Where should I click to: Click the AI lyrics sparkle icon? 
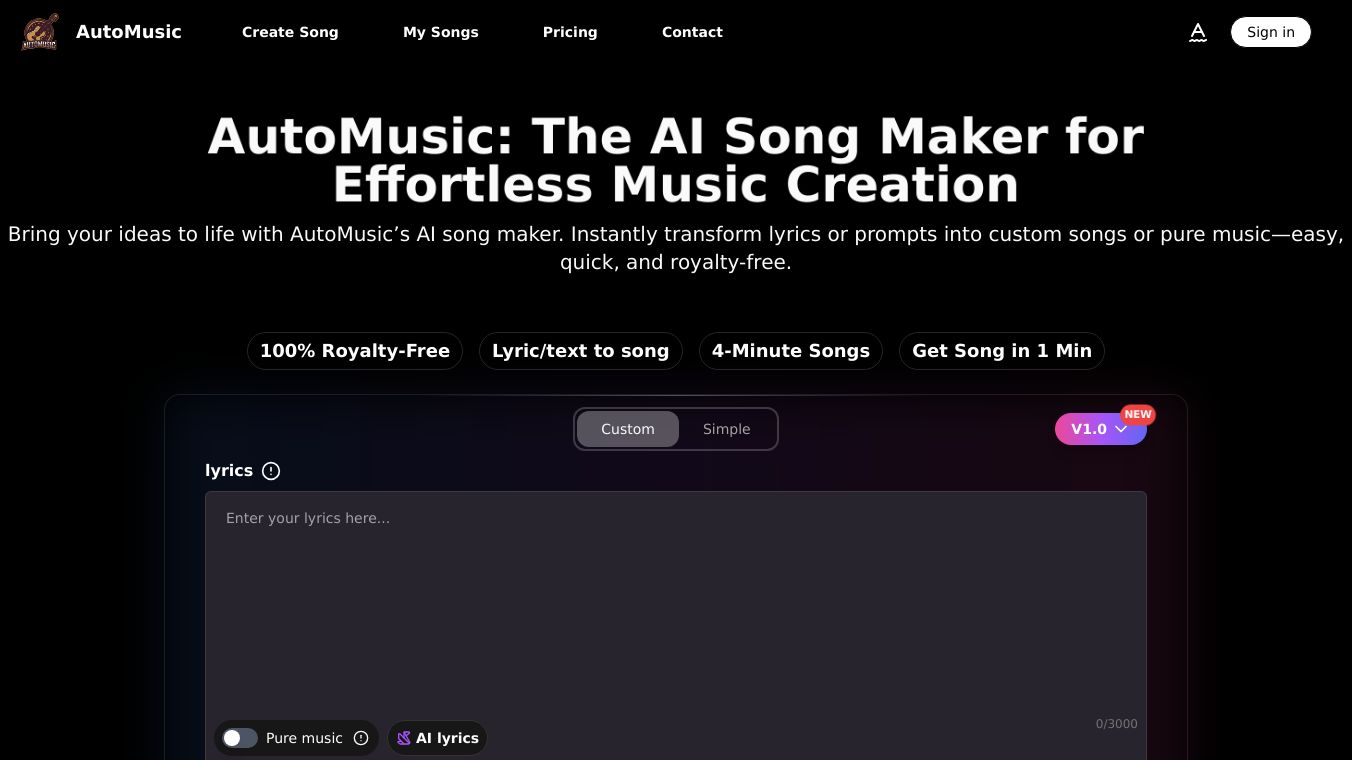tap(404, 738)
